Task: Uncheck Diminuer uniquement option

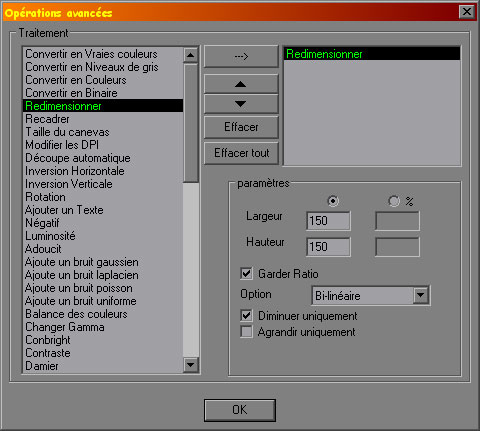Action: [x=246, y=315]
